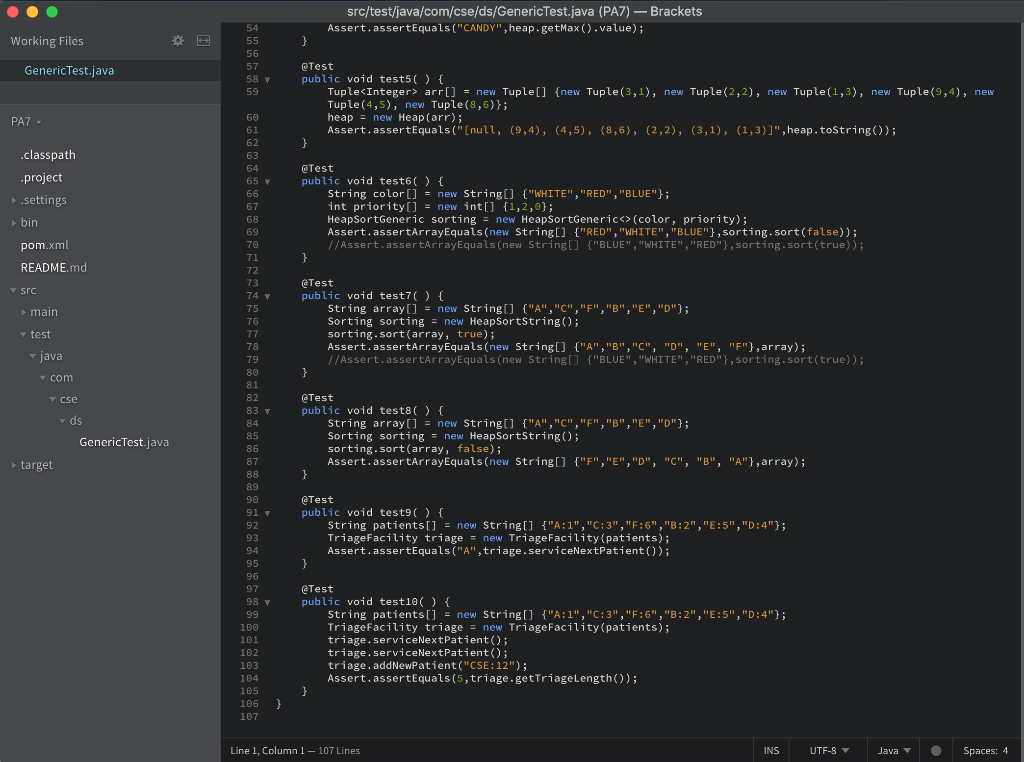The height and width of the screenshot is (762, 1024).
Task: Open pom.xml in file tree
Action: (44, 246)
